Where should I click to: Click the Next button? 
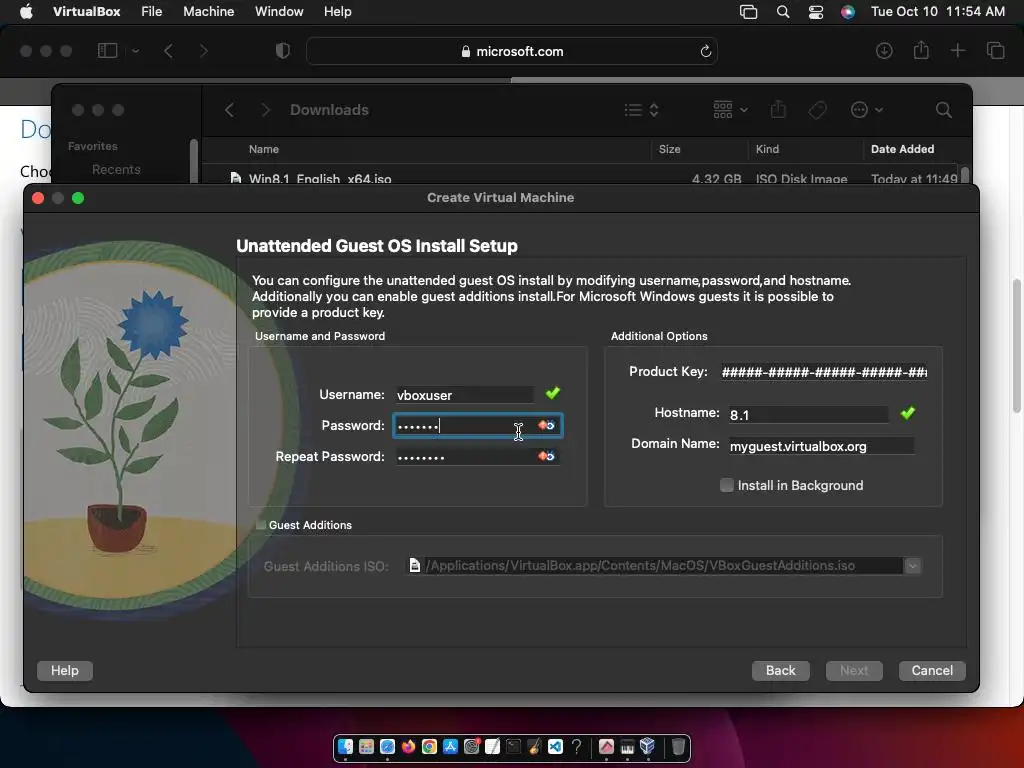(854, 670)
